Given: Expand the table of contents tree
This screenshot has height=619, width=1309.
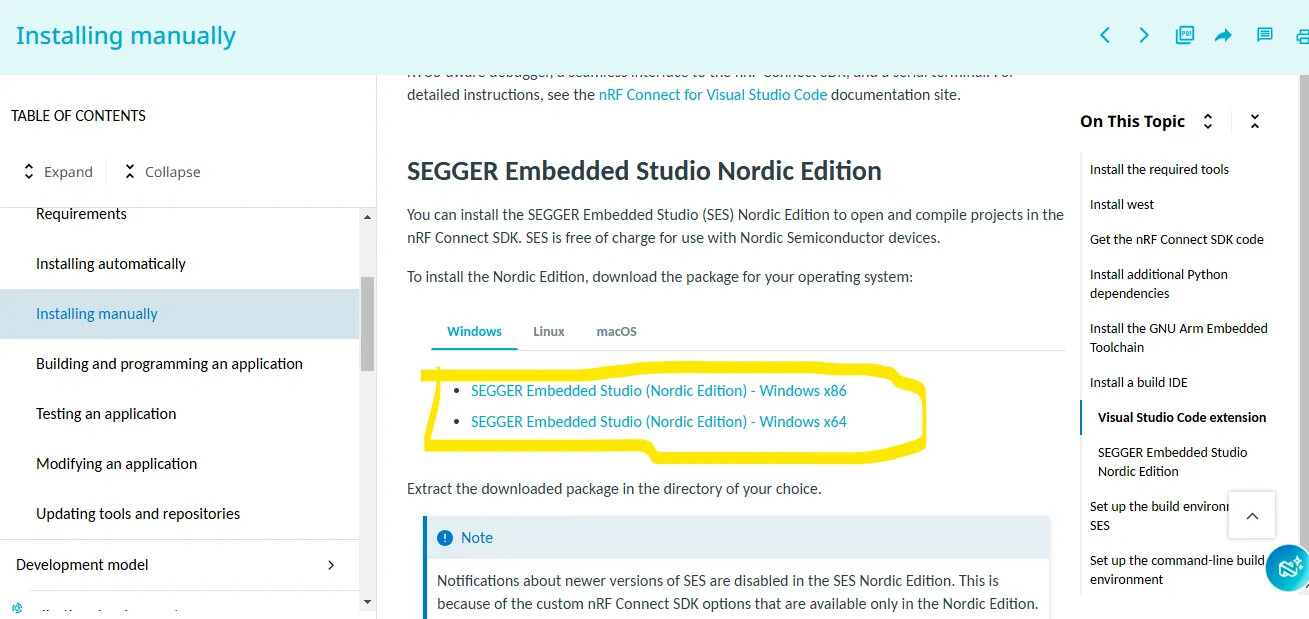Looking at the screenshot, I should pos(58,172).
